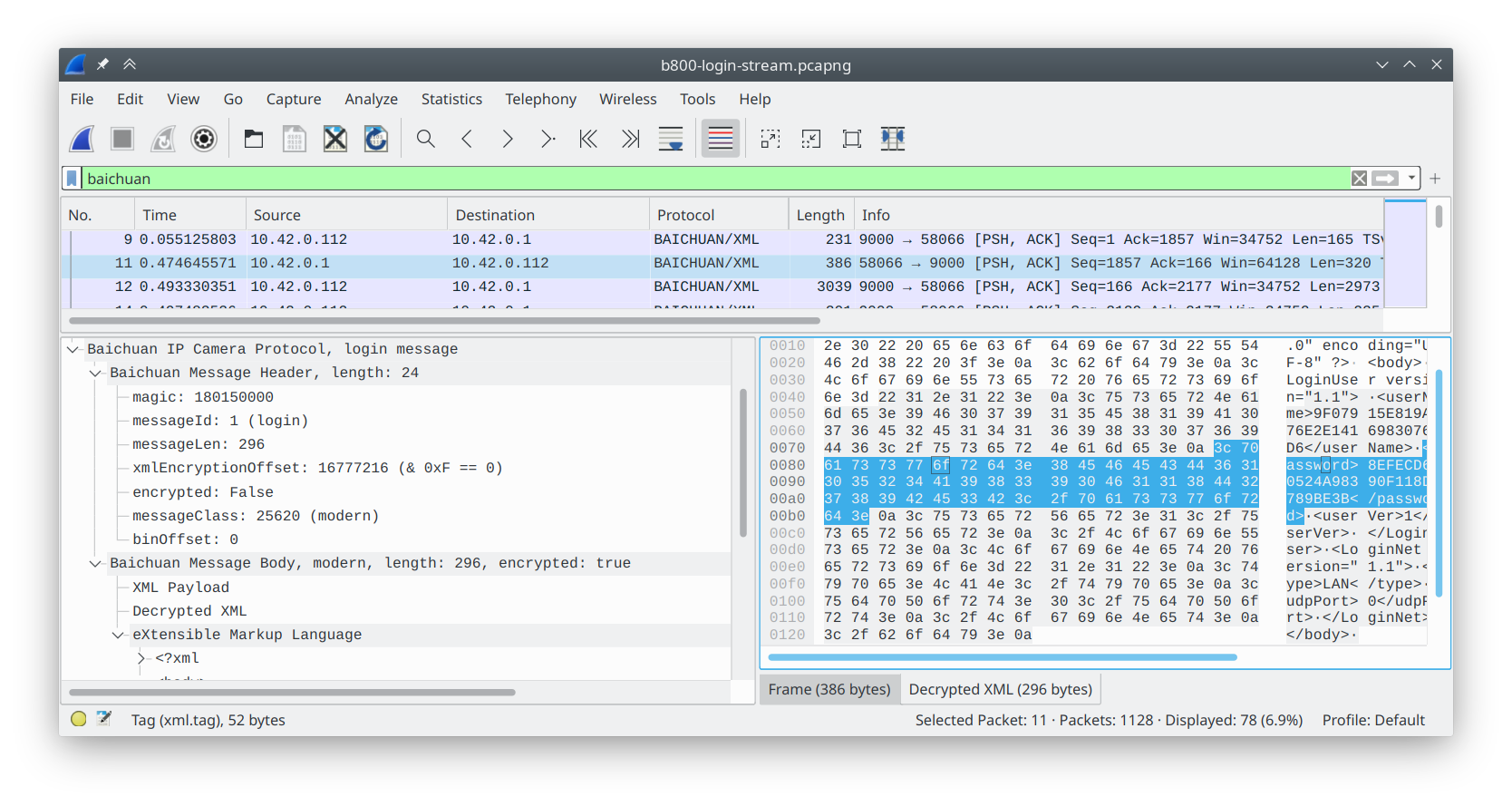The image size is (1512, 806).
Task: Collapse eXtensible Markup Language node
Action: [x=118, y=635]
